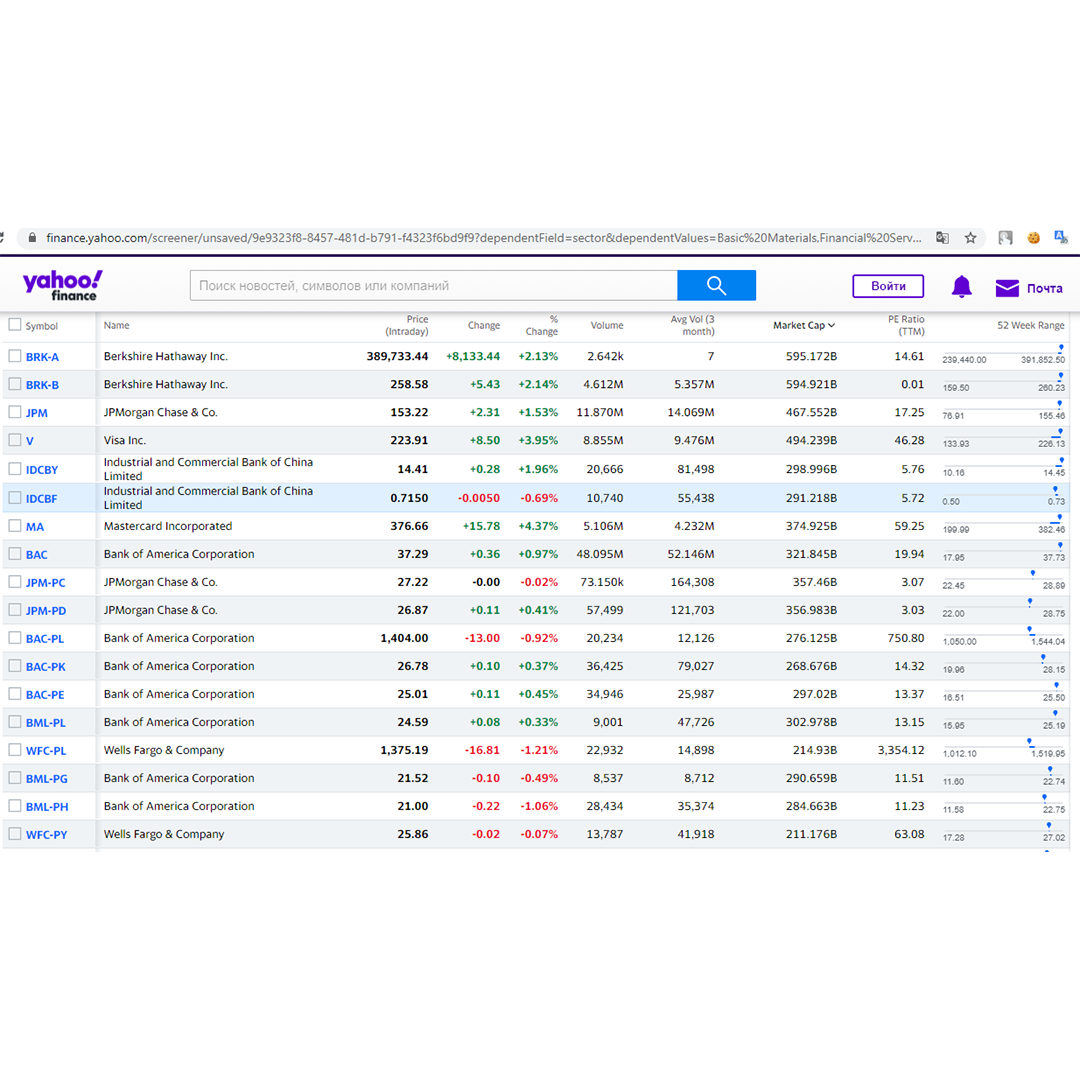Image resolution: width=1080 pixels, height=1080 pixels.
Task: Sort by Price (Intraday) column header
Action: [x=407, y=325]
